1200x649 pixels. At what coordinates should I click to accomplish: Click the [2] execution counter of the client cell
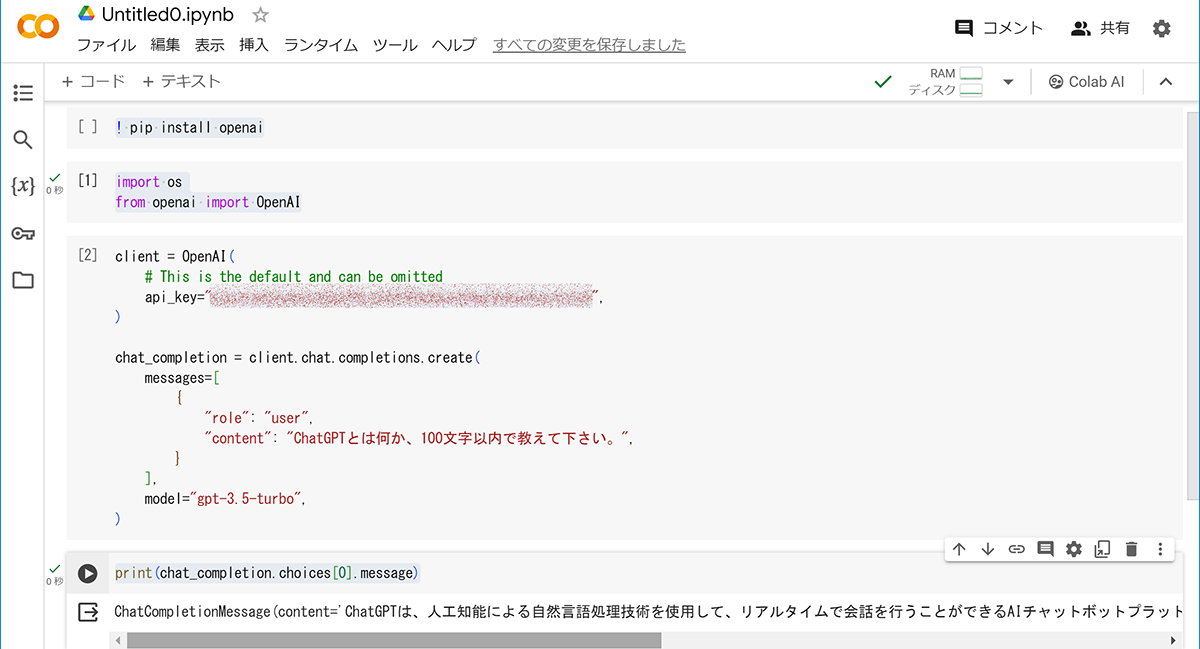88,255
